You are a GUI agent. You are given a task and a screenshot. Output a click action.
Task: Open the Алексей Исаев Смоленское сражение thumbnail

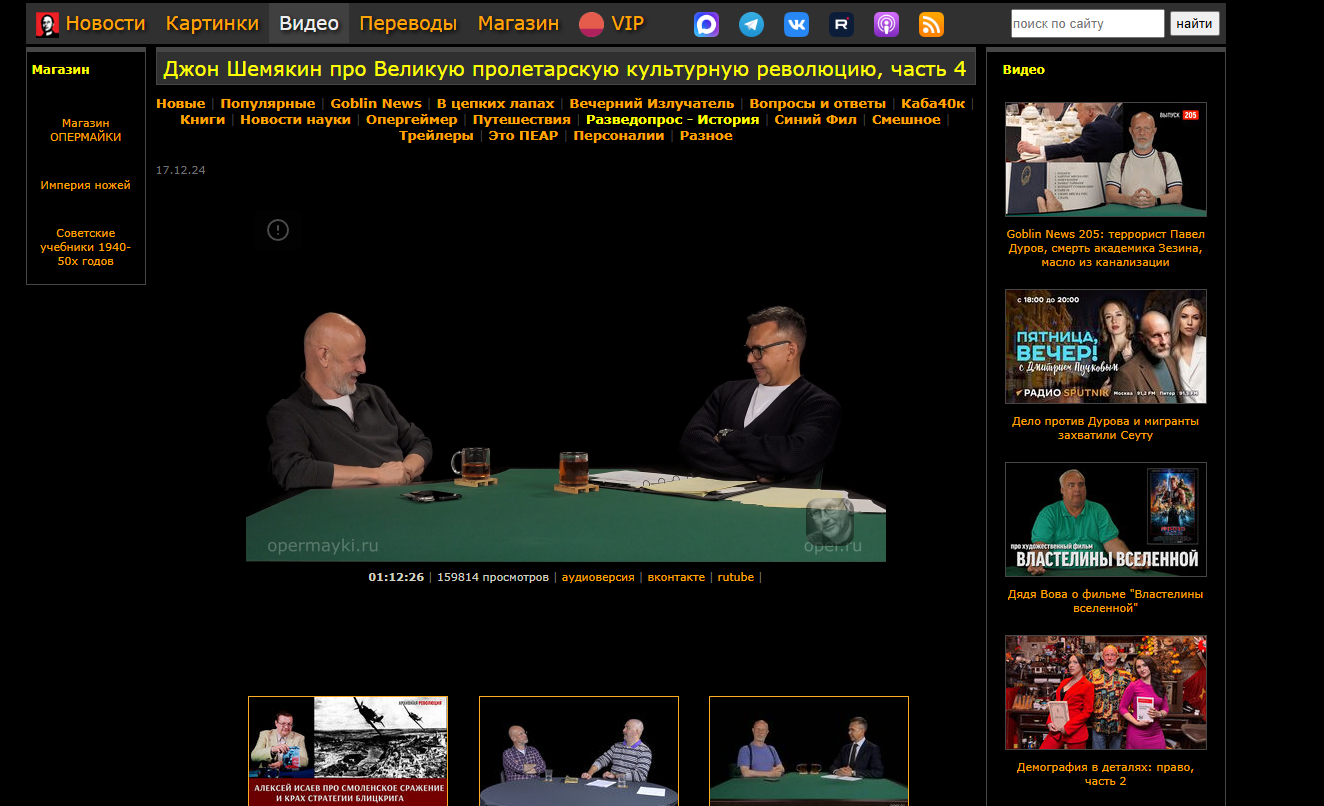click(x=348, y=751)
